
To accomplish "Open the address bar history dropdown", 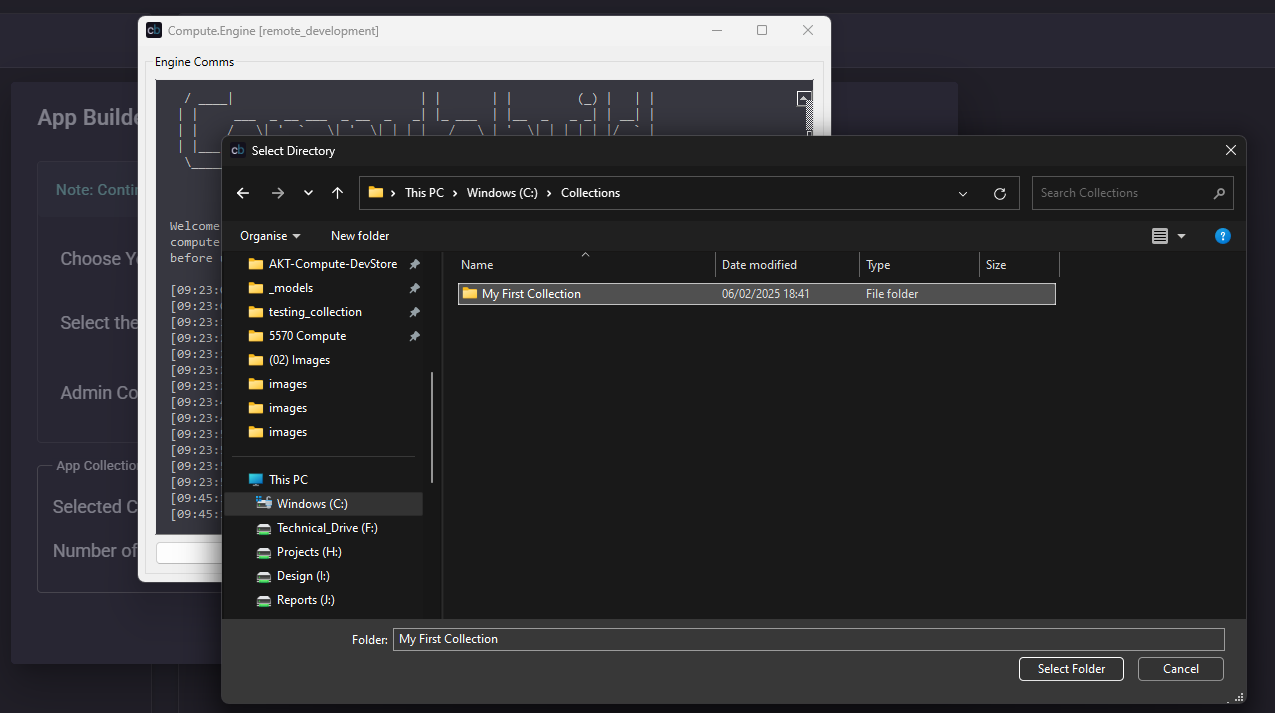I will (962, 192).
